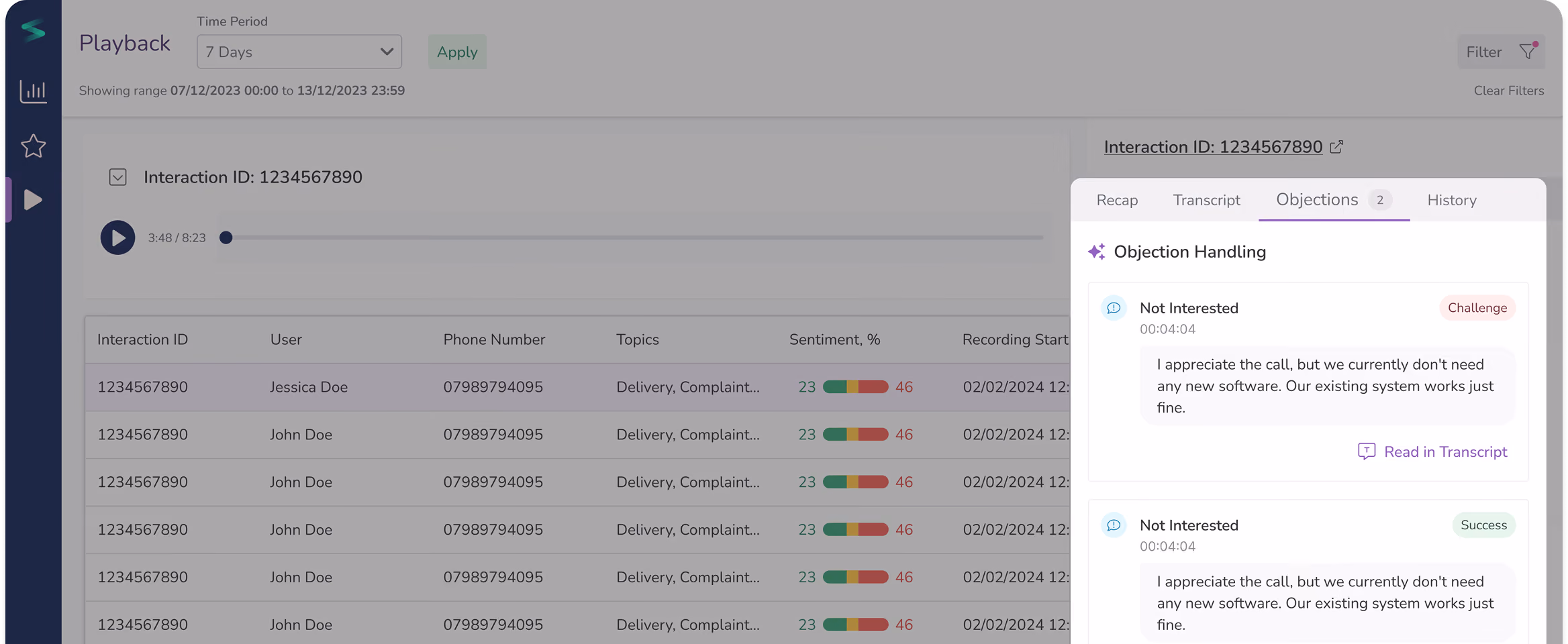Click the 3:48 / 8:23 time display
This screenshot has height=644, width=1568.
tap(177, 237)
